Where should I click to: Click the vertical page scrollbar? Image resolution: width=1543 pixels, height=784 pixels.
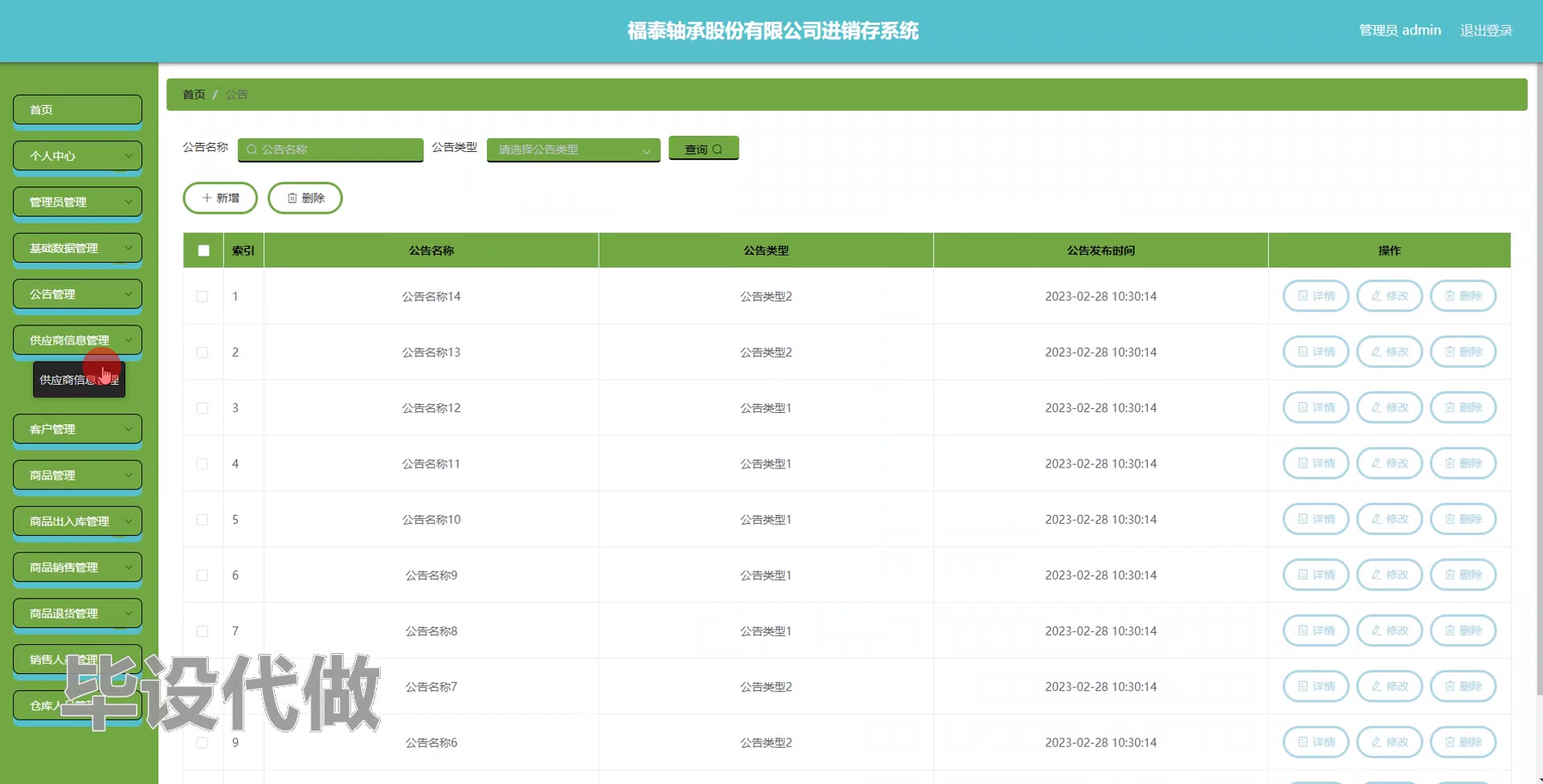(x=1537, y=402)
